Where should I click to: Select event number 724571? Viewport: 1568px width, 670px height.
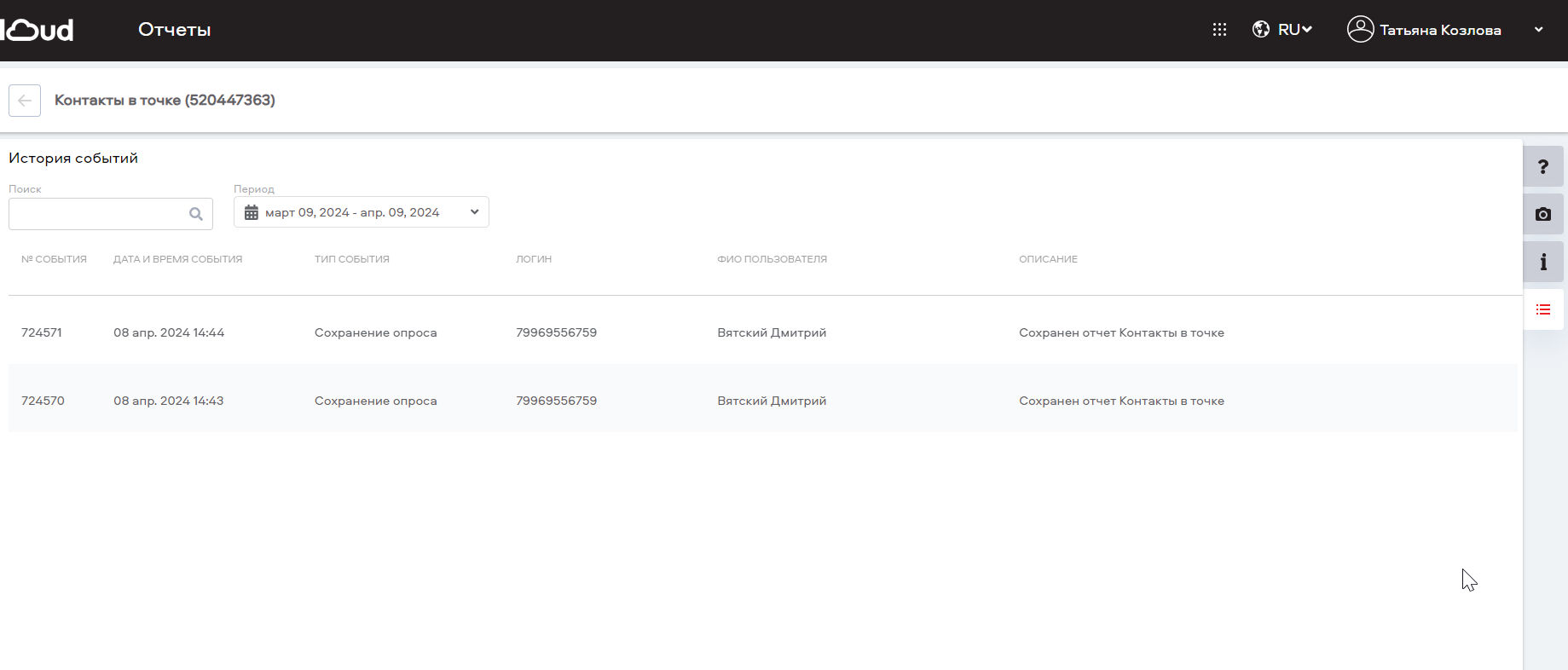coord(42,332)
